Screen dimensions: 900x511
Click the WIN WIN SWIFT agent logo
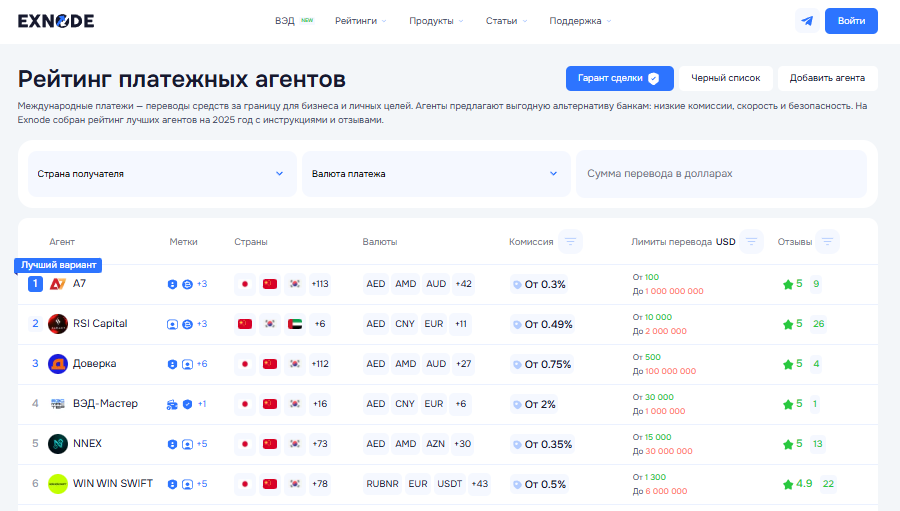(x=57, y=484)
